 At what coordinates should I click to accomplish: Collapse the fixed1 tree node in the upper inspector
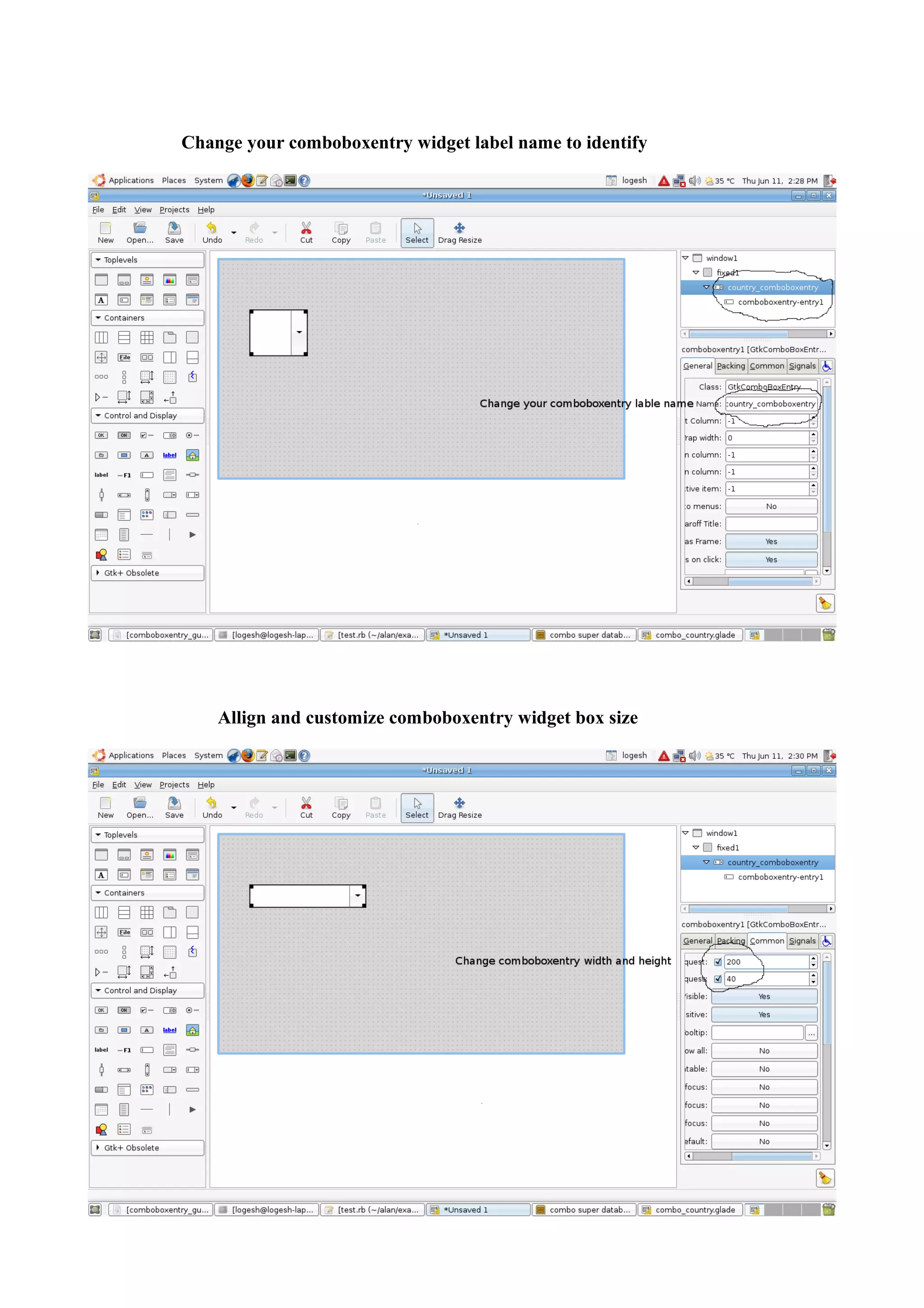[x=696, y=273]
